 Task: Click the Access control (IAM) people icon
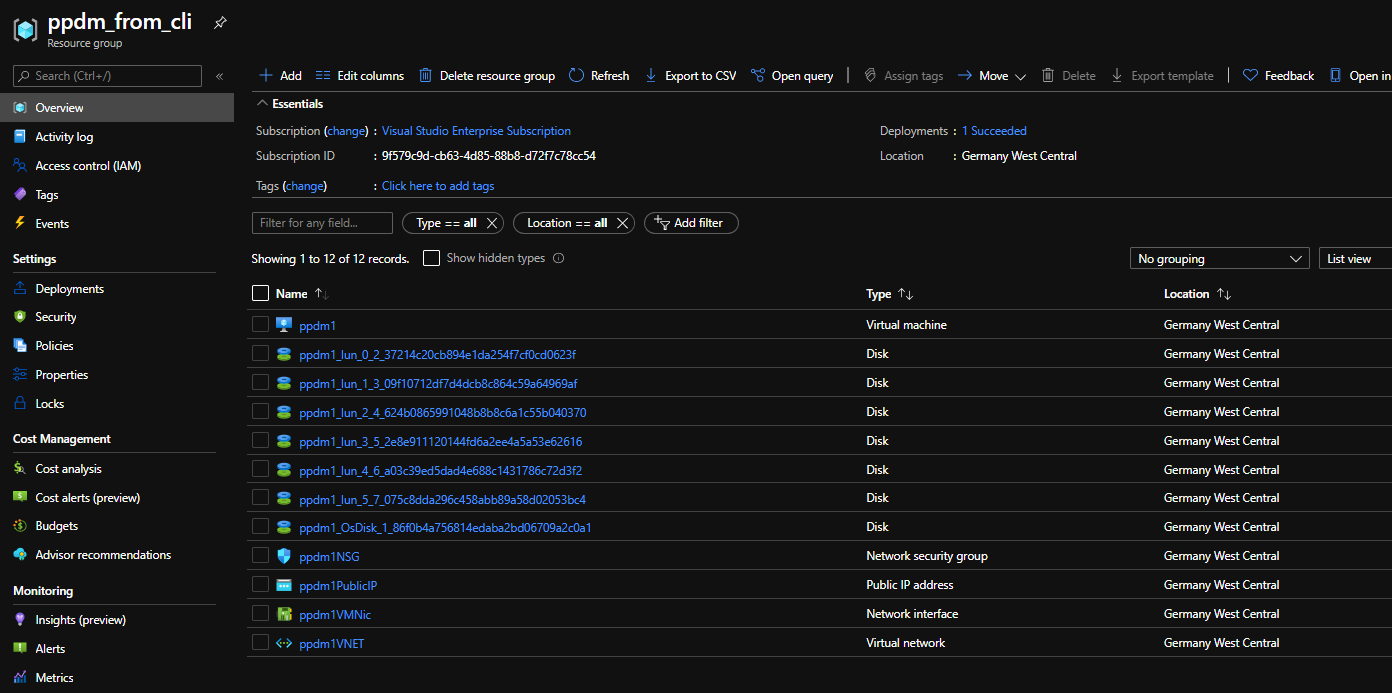(x=20, y=166)
